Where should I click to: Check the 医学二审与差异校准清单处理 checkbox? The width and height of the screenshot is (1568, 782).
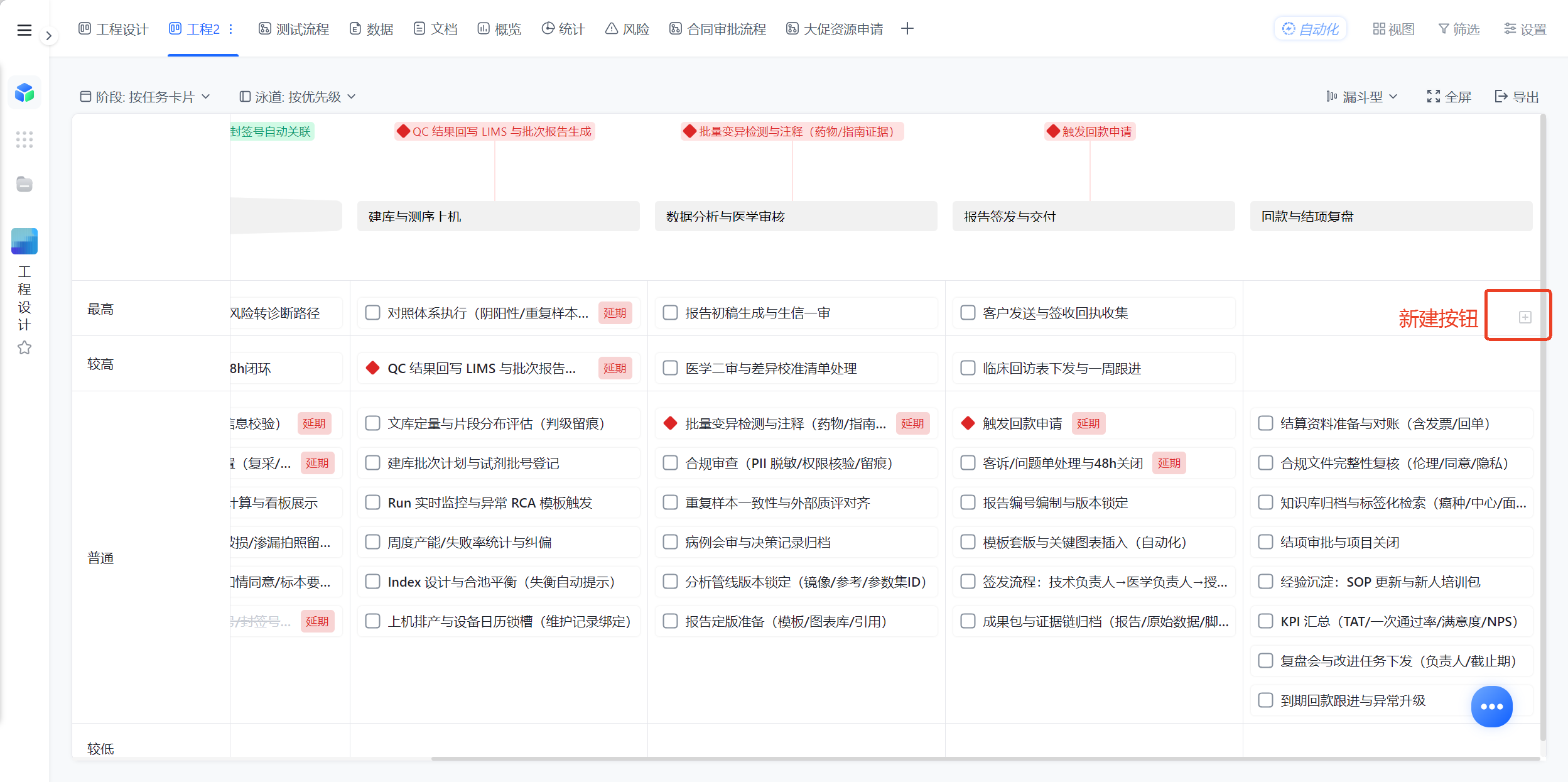click(671, 368)
